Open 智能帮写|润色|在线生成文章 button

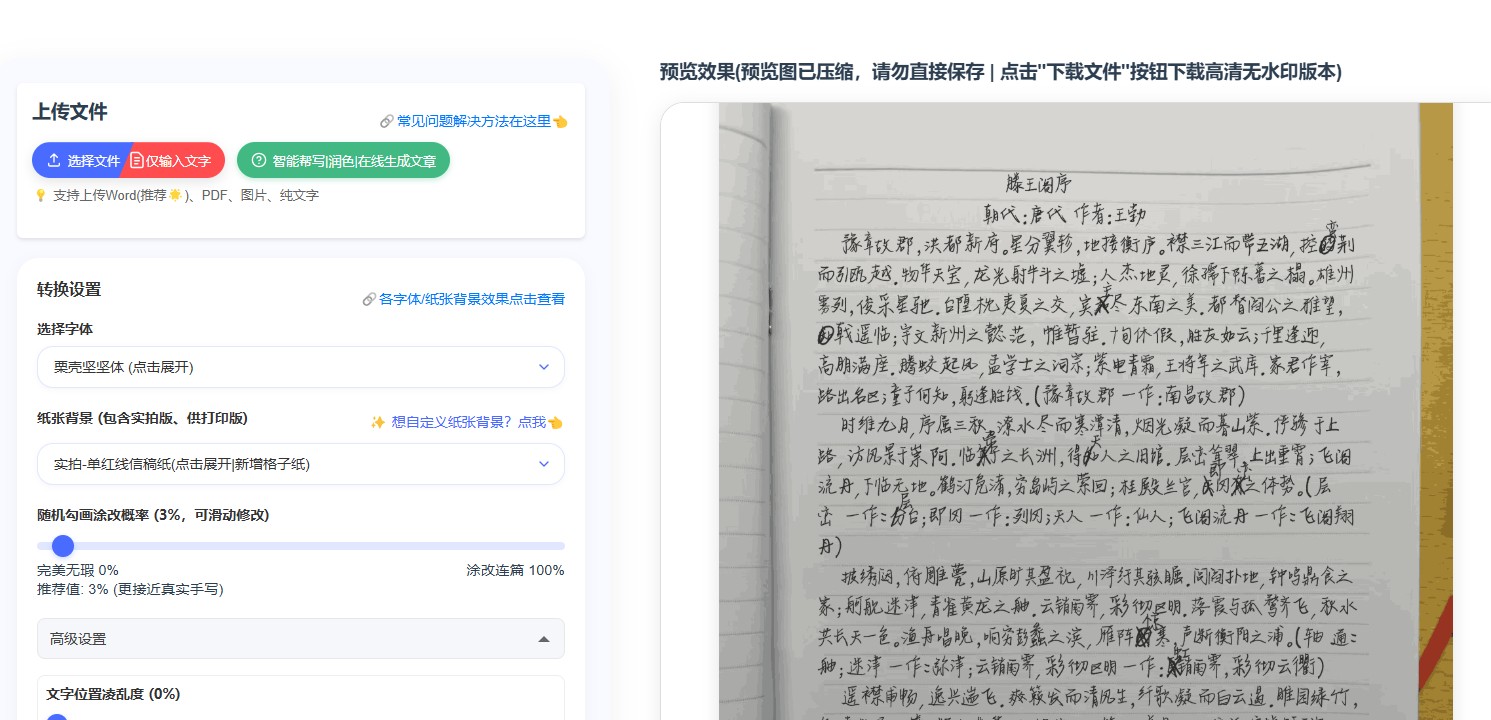coord(343,160)
